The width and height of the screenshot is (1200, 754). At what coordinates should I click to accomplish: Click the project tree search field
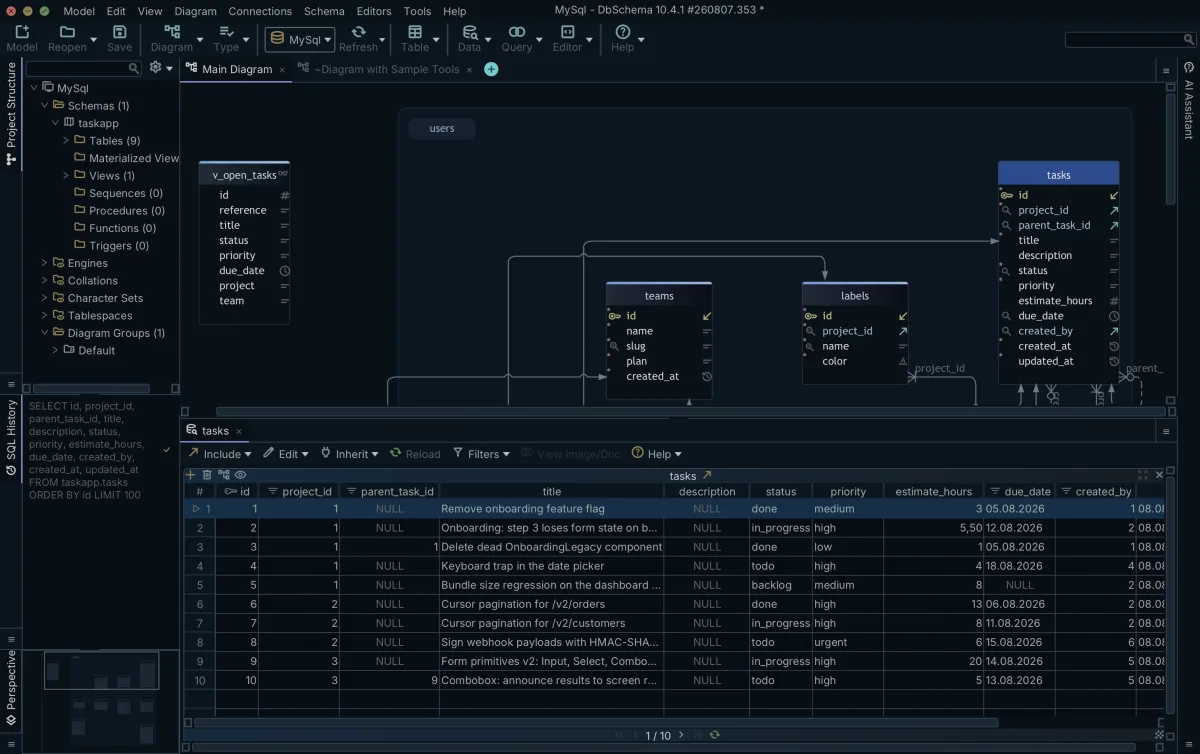[x=84, y=68]
